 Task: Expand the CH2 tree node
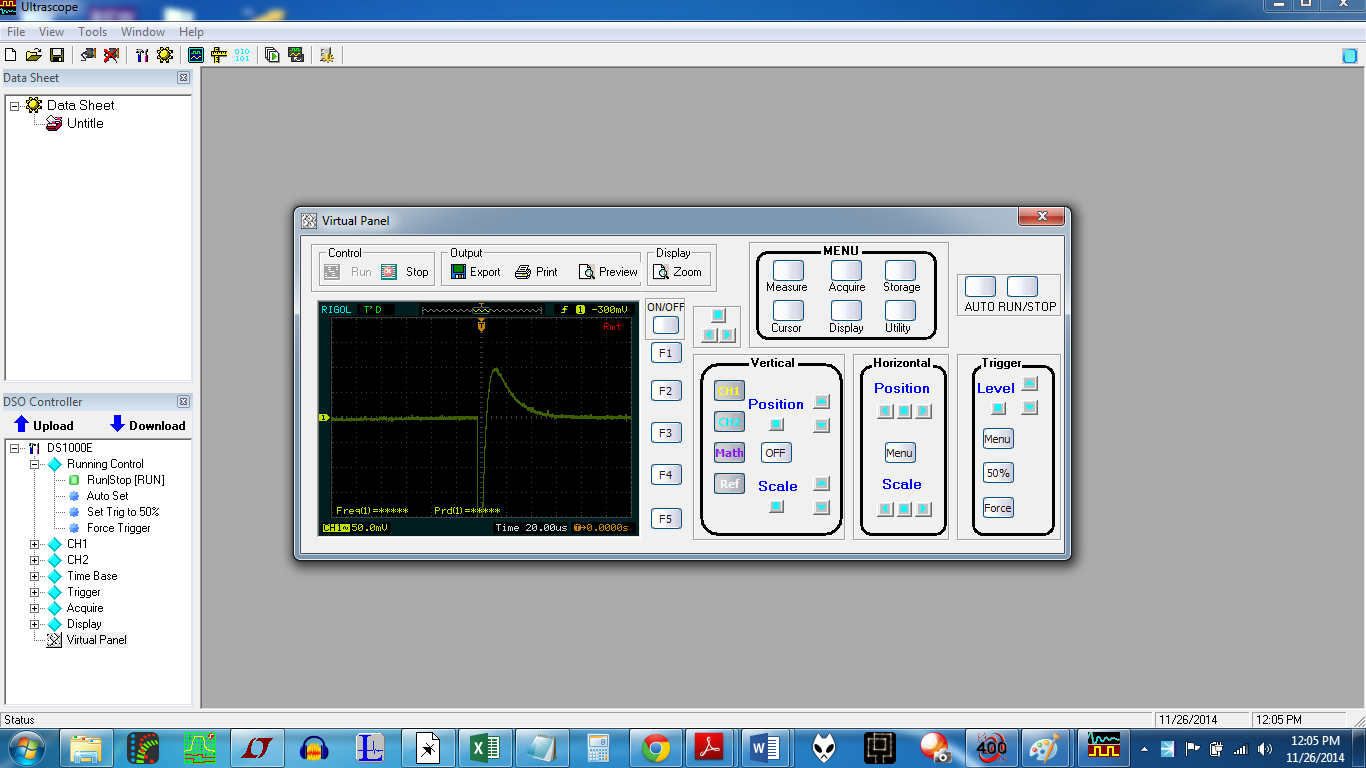click(35, 560)
